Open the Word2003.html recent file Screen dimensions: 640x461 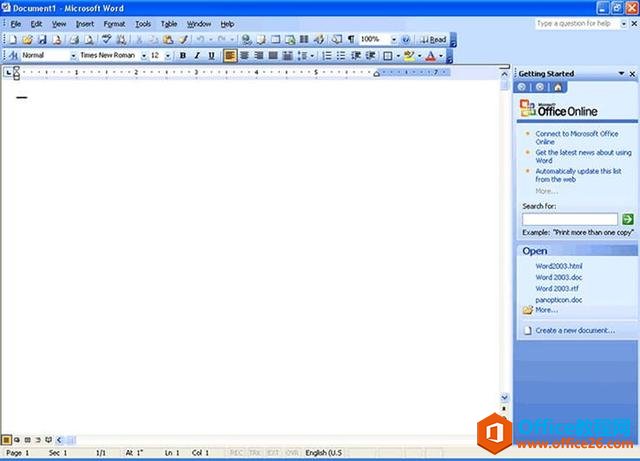[x=559, y=266]
